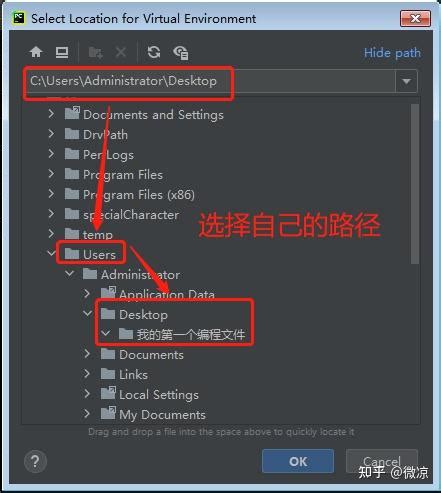
Task: Select the Program Files folder icon
Action: click(72, 174)
